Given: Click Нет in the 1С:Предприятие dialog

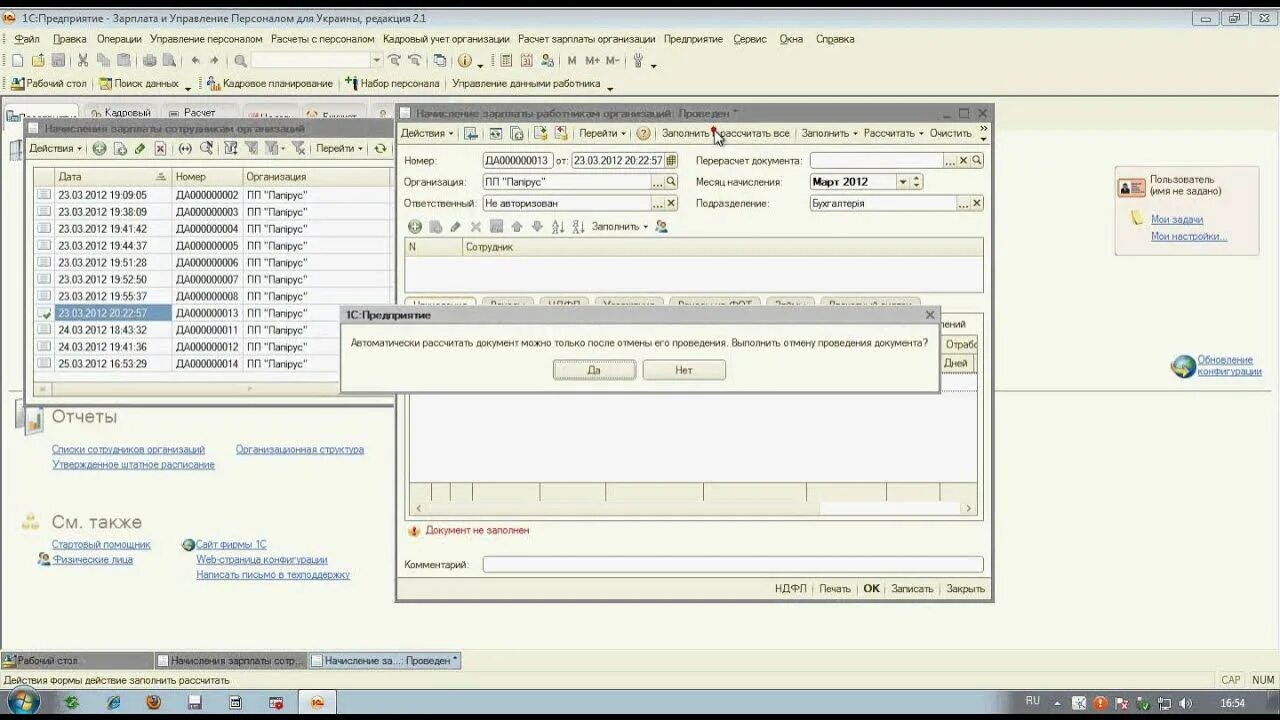Looking at the screenshot, I should point(684,370).
